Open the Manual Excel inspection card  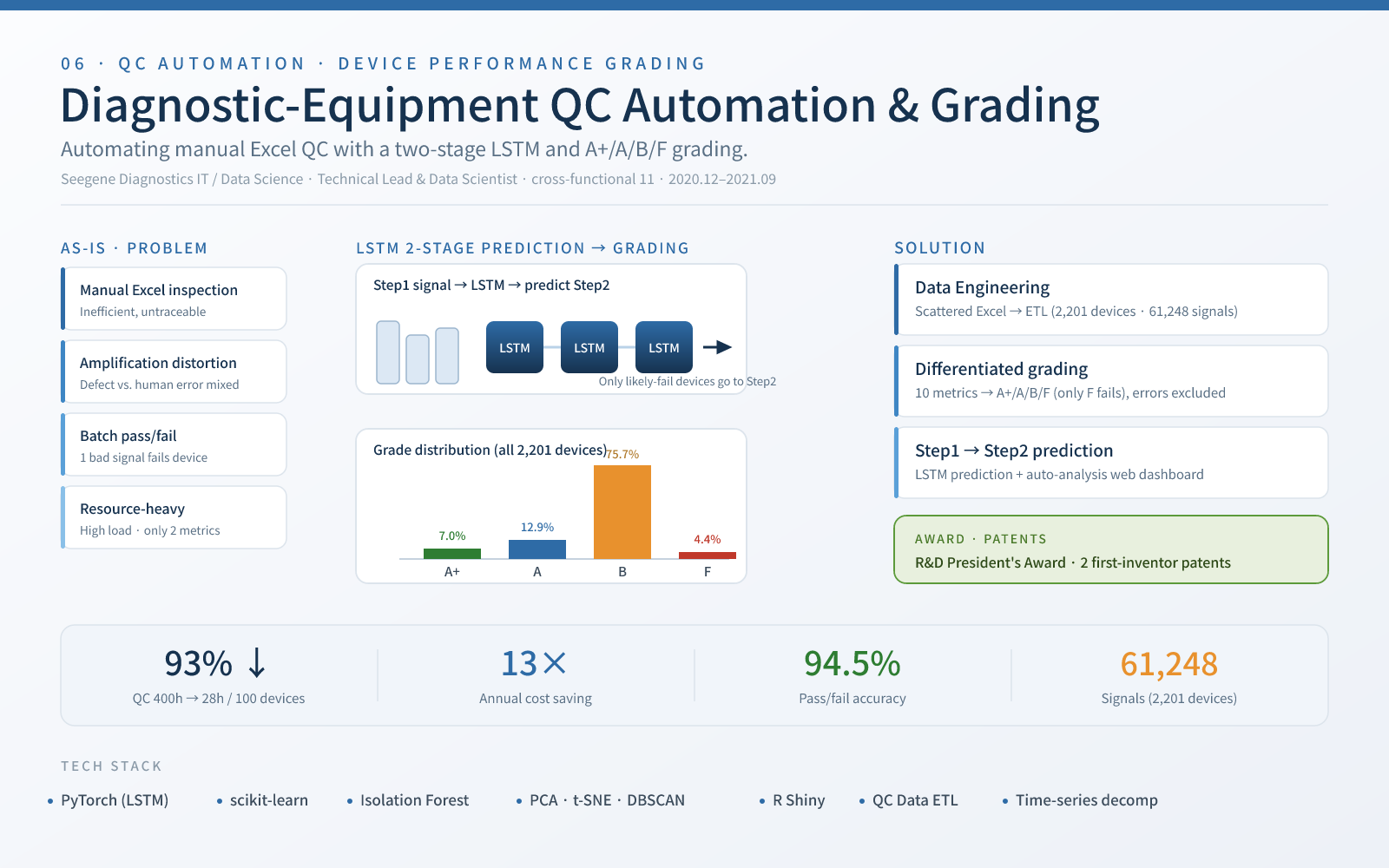click(x=174, y=299)
